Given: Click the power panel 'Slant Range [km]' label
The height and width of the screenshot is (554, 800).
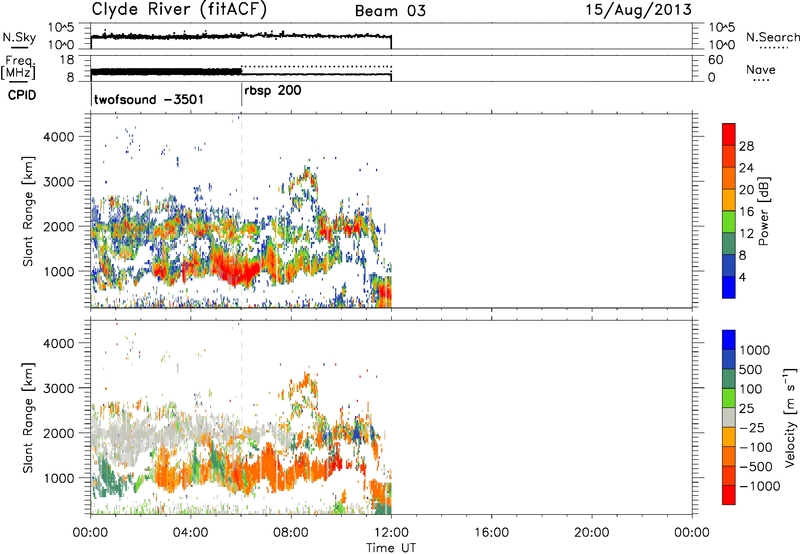Looking at the screenshot, I should (x=28, y=211).
